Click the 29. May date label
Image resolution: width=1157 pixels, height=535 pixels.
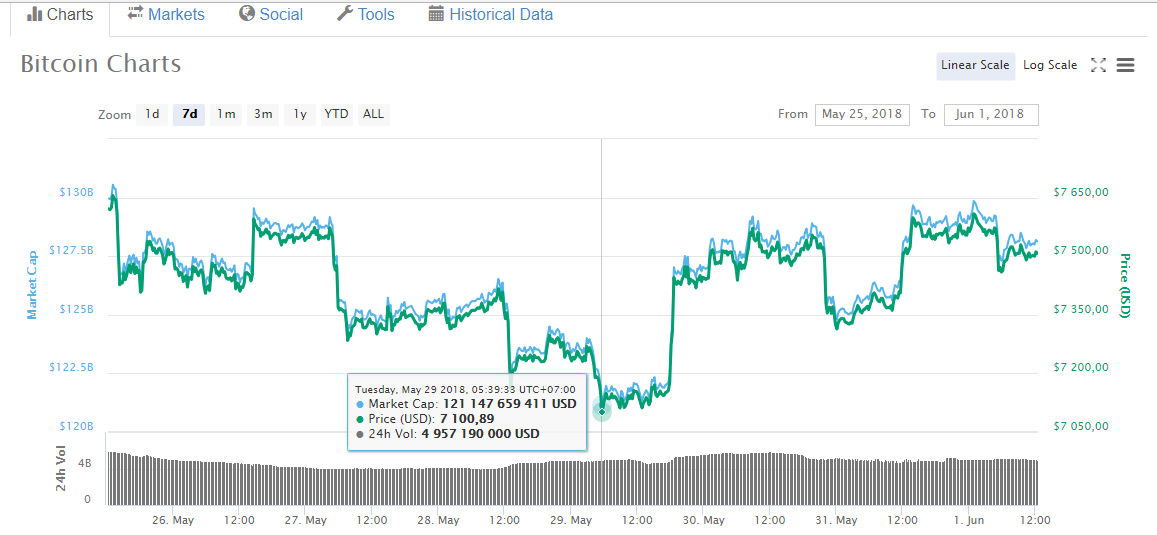571,520
